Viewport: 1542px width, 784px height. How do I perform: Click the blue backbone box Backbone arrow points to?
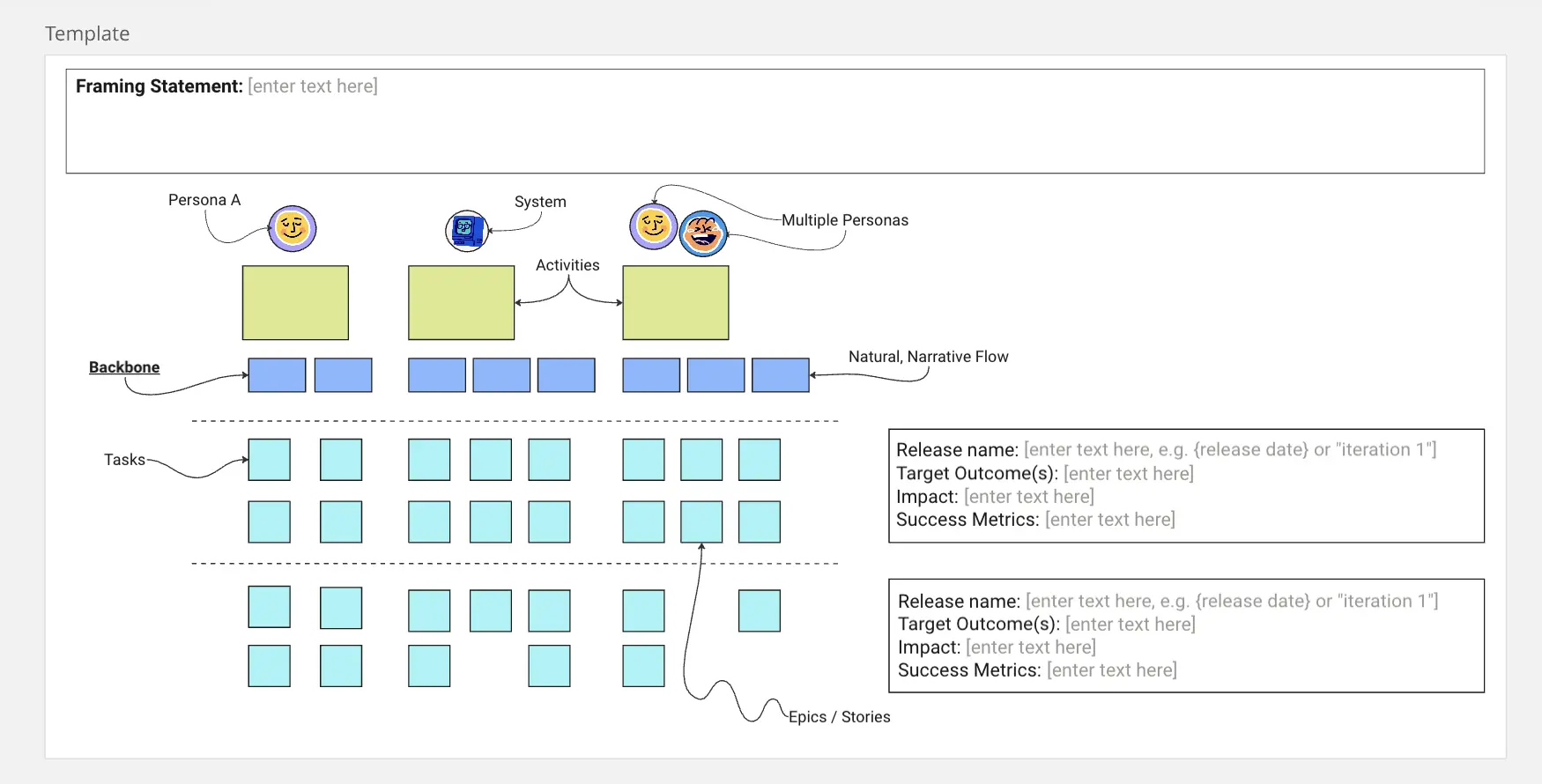click(x=277, y=375)
